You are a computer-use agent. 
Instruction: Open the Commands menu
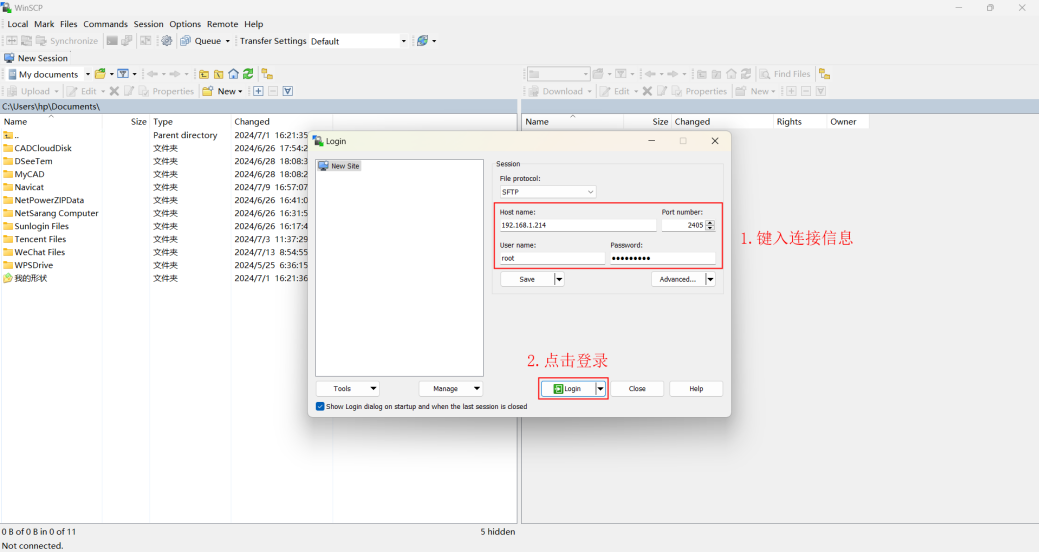pyautogui.click(x=105, y=24)
